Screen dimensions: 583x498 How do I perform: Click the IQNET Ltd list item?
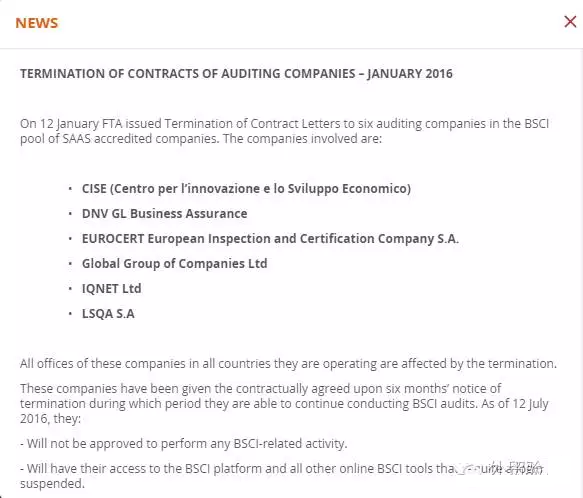coord(112,289)
